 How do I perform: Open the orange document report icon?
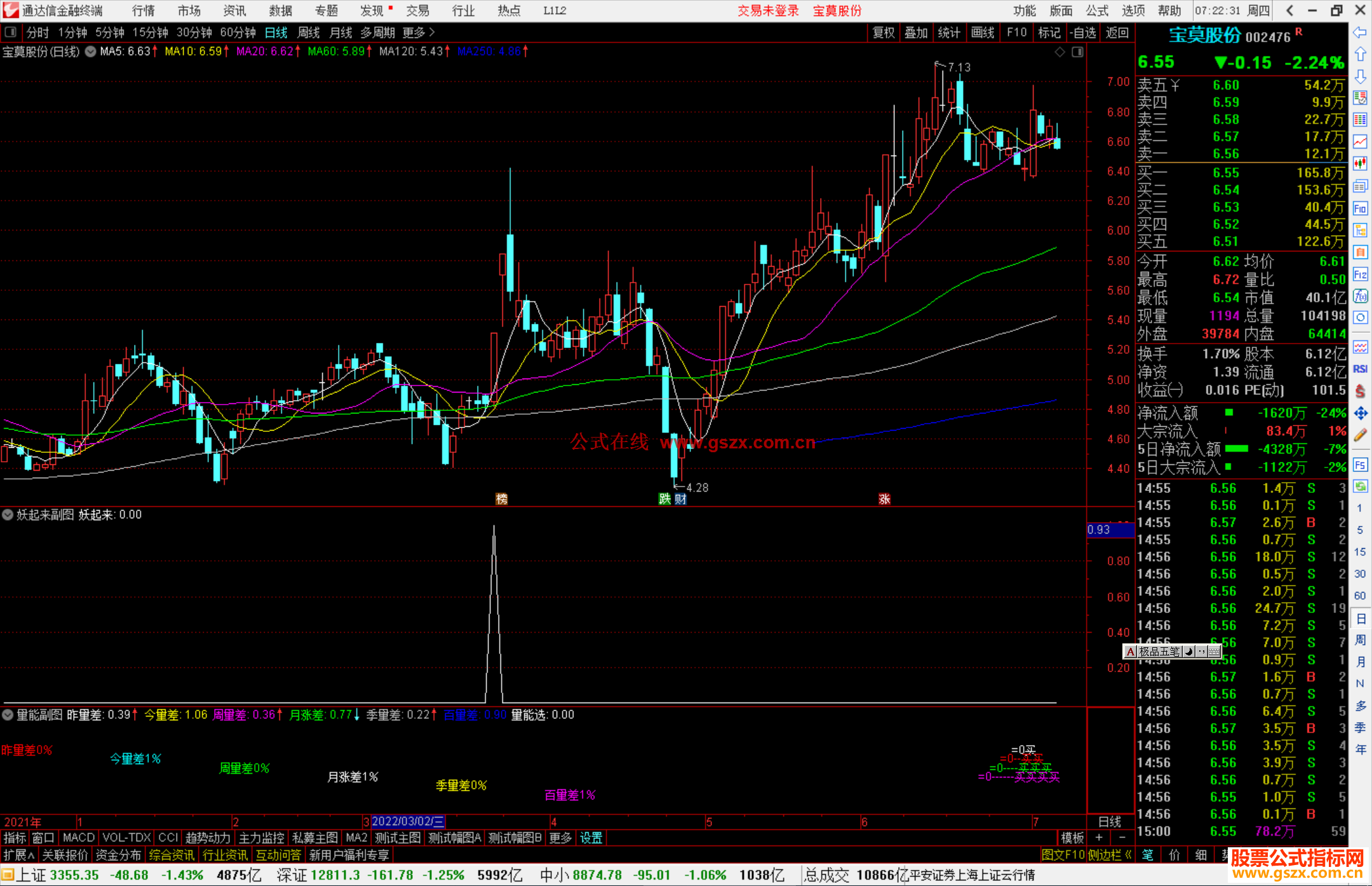pyautogui.click(x=1360, y=252)
